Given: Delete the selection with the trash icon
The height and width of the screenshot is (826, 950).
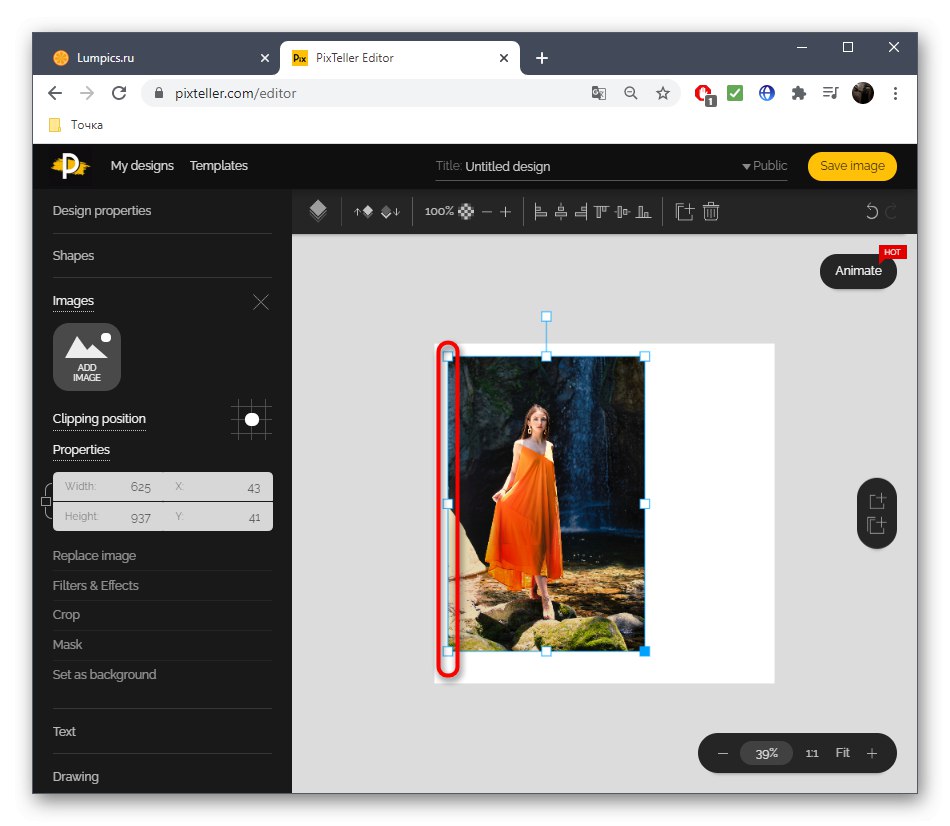Looking at the screenshot, I should [710, 211].
